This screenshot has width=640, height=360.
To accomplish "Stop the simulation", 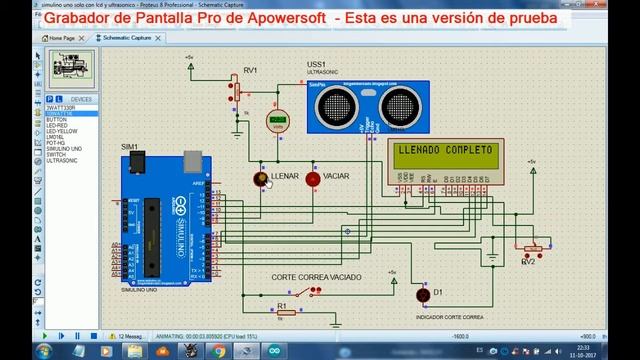I will [93, 336].
